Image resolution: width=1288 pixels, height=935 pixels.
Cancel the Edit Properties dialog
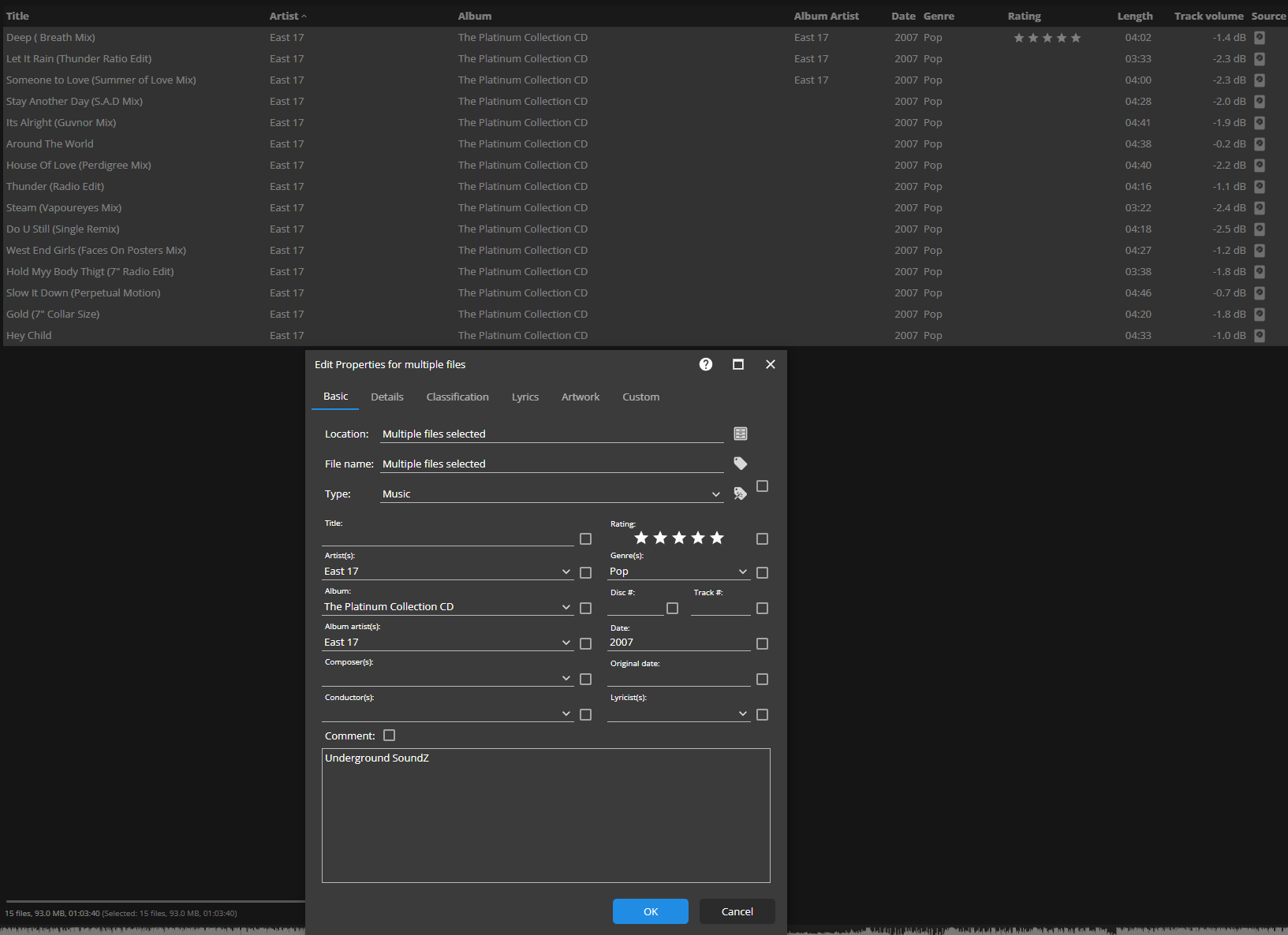coord(737,911)
